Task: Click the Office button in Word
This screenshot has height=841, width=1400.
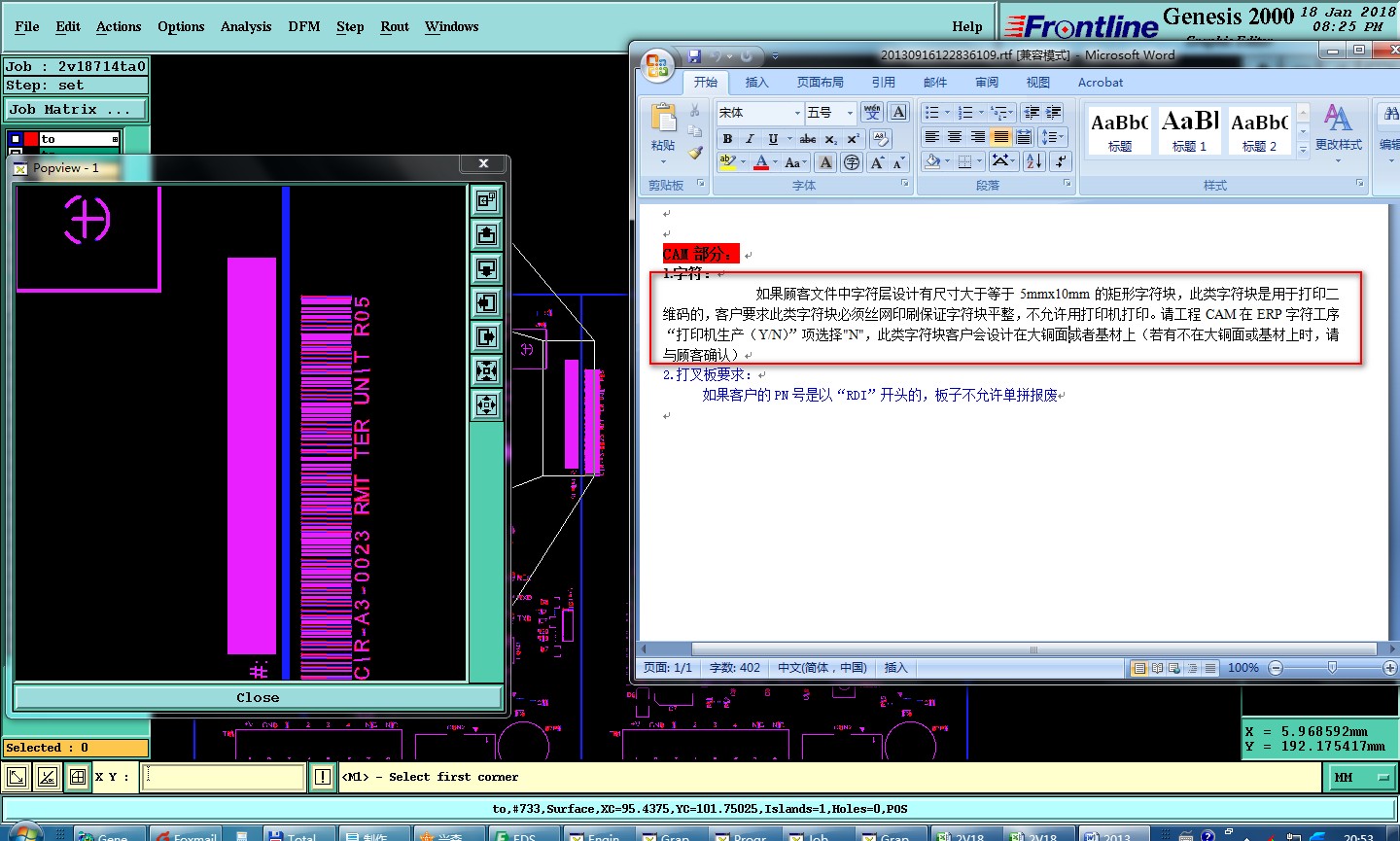Action: [658, 65]
